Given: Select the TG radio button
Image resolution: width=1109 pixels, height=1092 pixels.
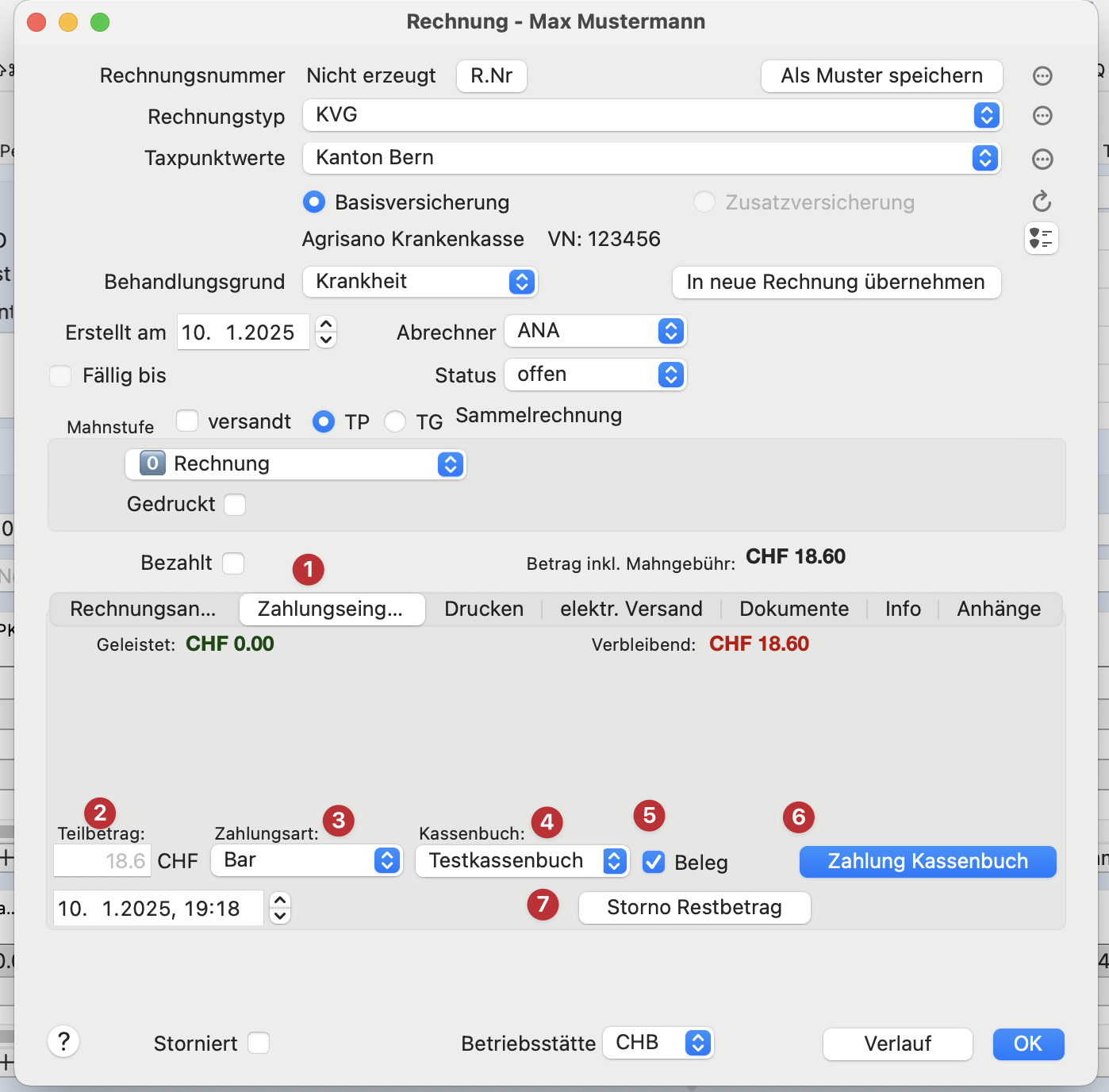Looking at the screenshot, I should [395, 421].
